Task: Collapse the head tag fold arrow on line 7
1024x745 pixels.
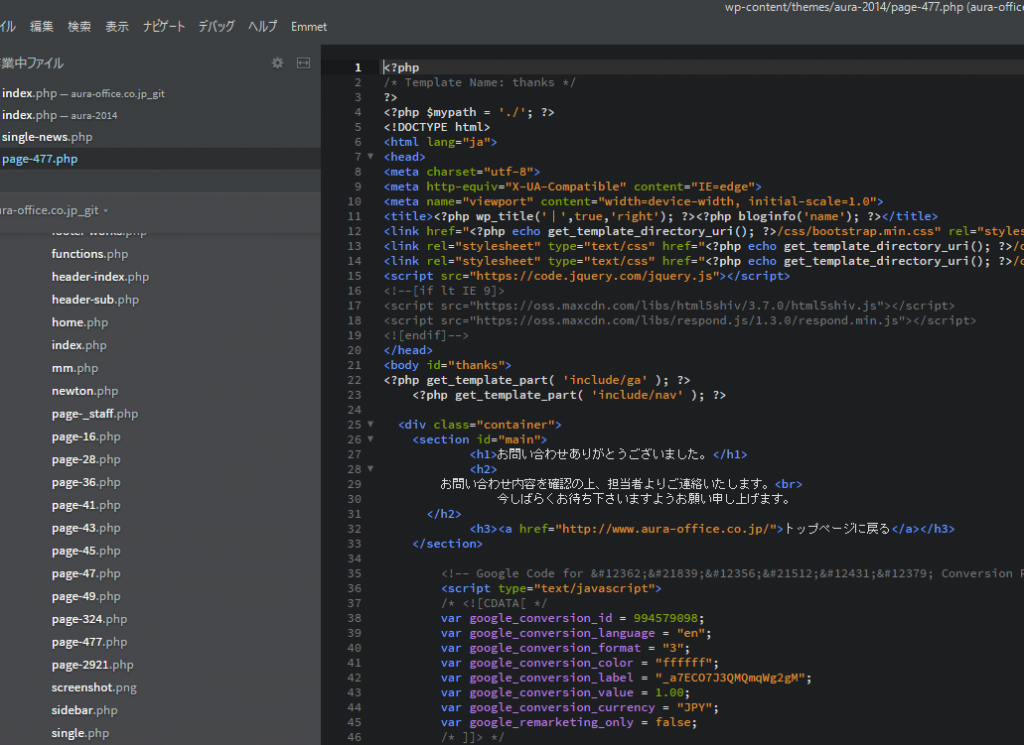Action: (370, 157)
